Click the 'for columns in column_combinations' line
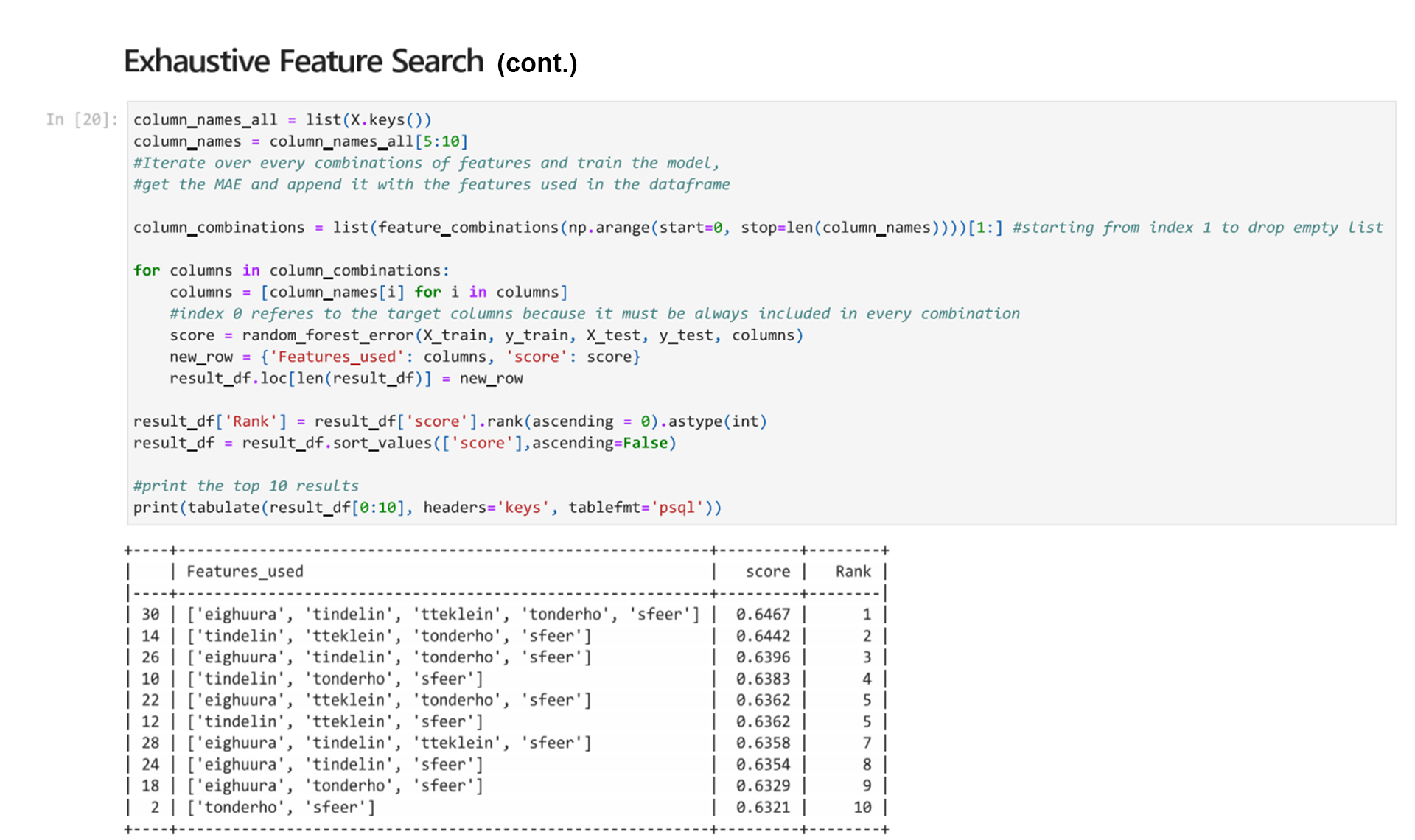 pyautogui.click(x=290, y=270)
